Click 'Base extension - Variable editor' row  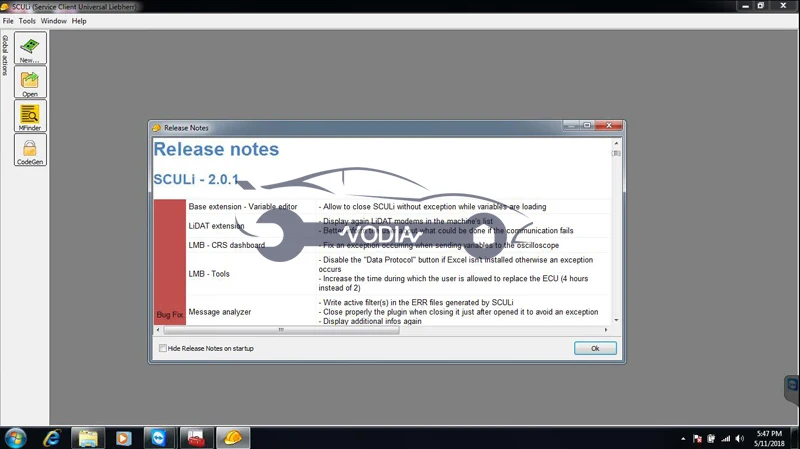(x=243, y=207)
